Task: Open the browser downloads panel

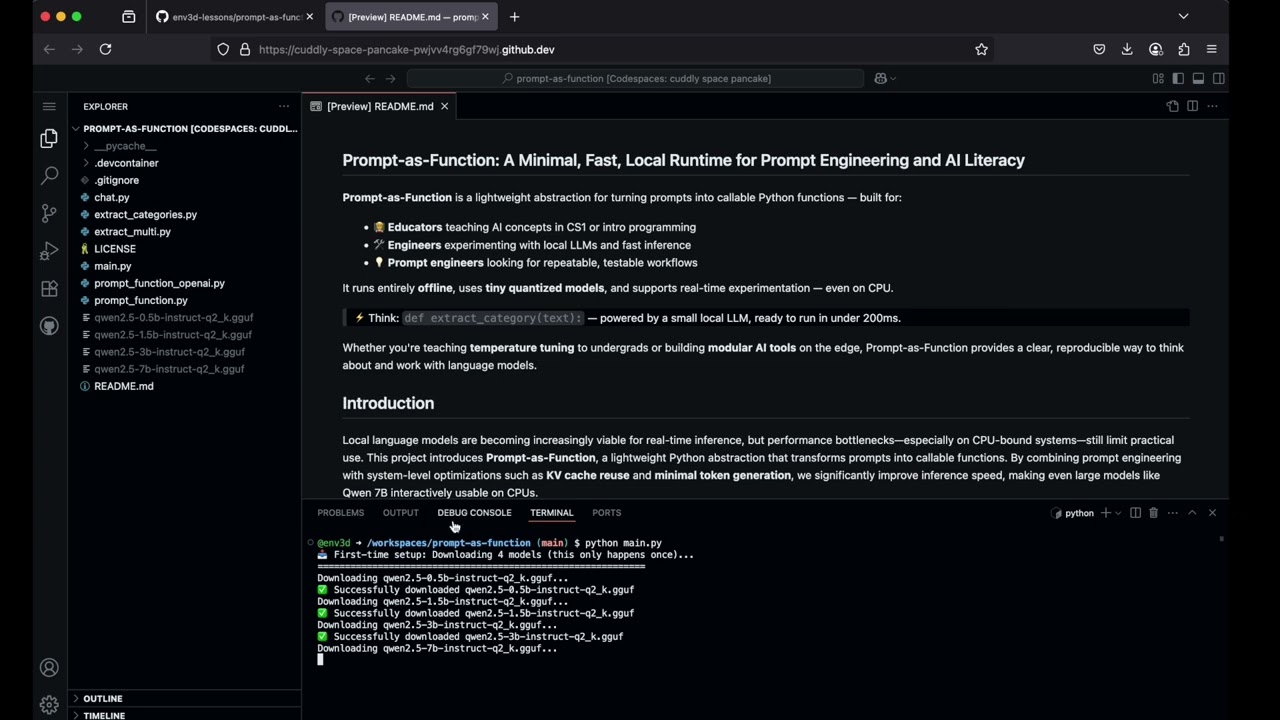Action: (x=1127, y=49)
